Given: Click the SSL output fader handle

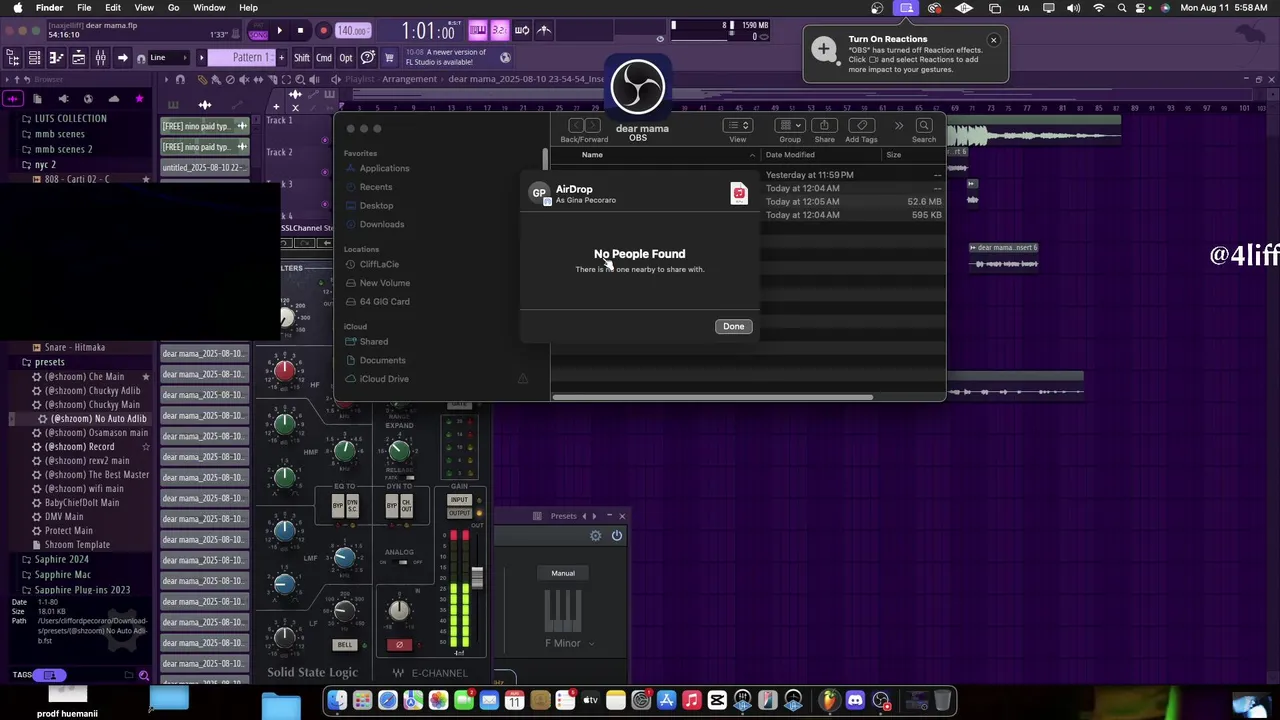Looking at the screenshot, I should click(478, 578).
